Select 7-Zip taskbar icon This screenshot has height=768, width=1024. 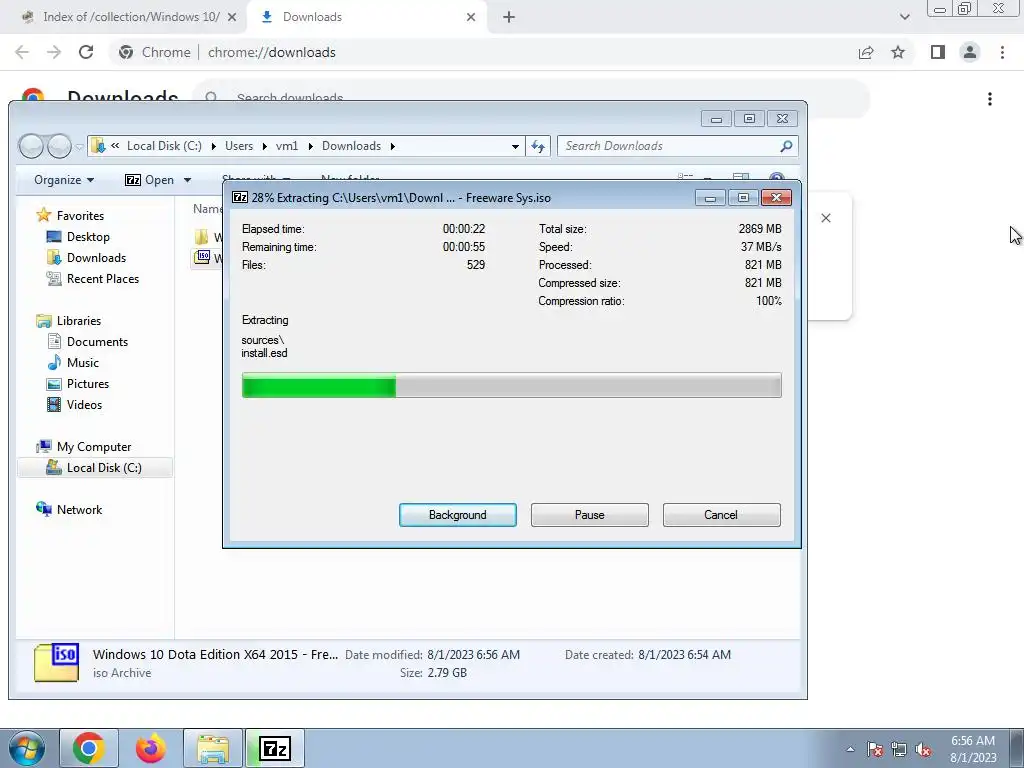click(x=275, y=748)
